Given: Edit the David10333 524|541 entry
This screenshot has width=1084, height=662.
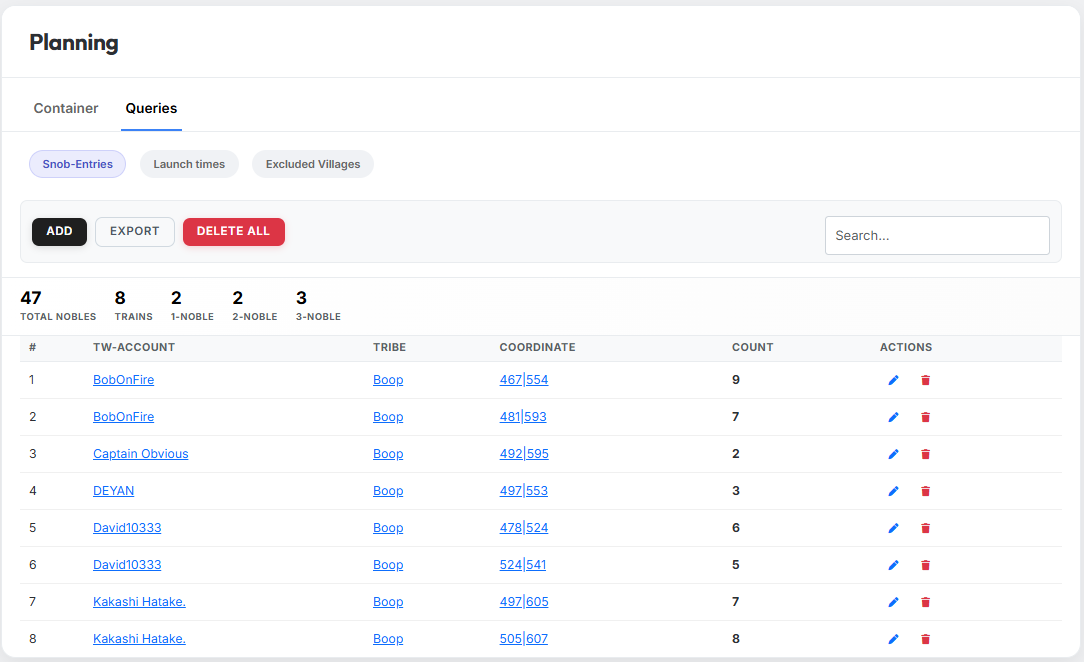Looking at the screenshot, I should (893, 565).
